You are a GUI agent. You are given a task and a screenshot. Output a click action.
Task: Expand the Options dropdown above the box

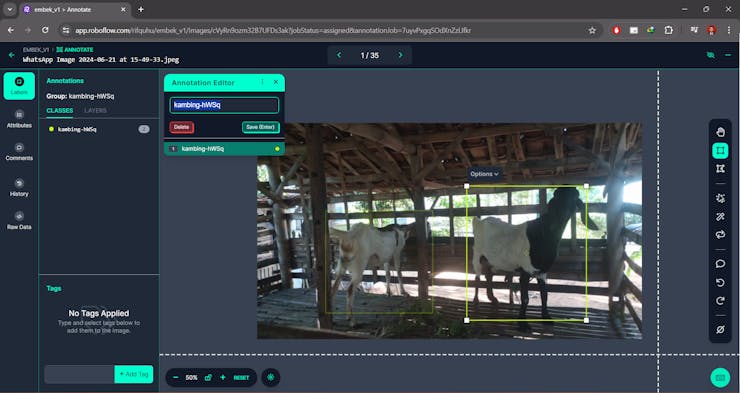pyautogui.click(x=484, y=174)
